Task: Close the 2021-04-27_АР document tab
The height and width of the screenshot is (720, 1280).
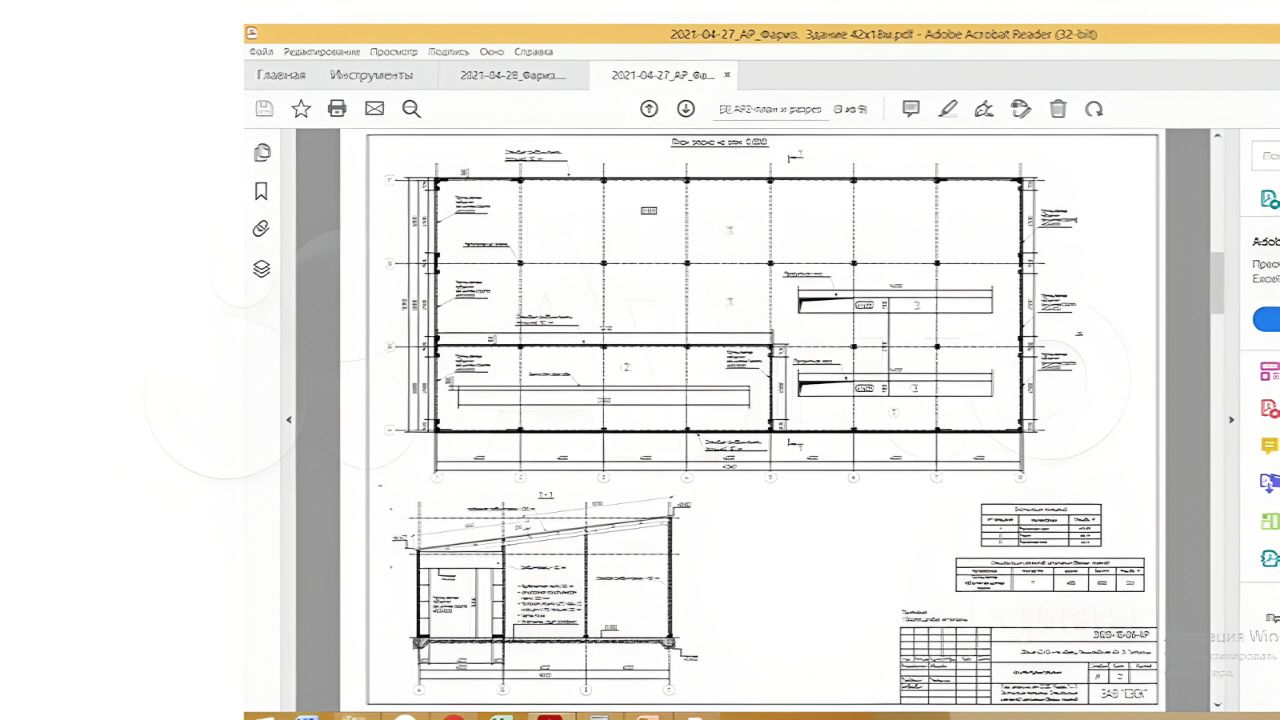Action: (x=727, y=74)
